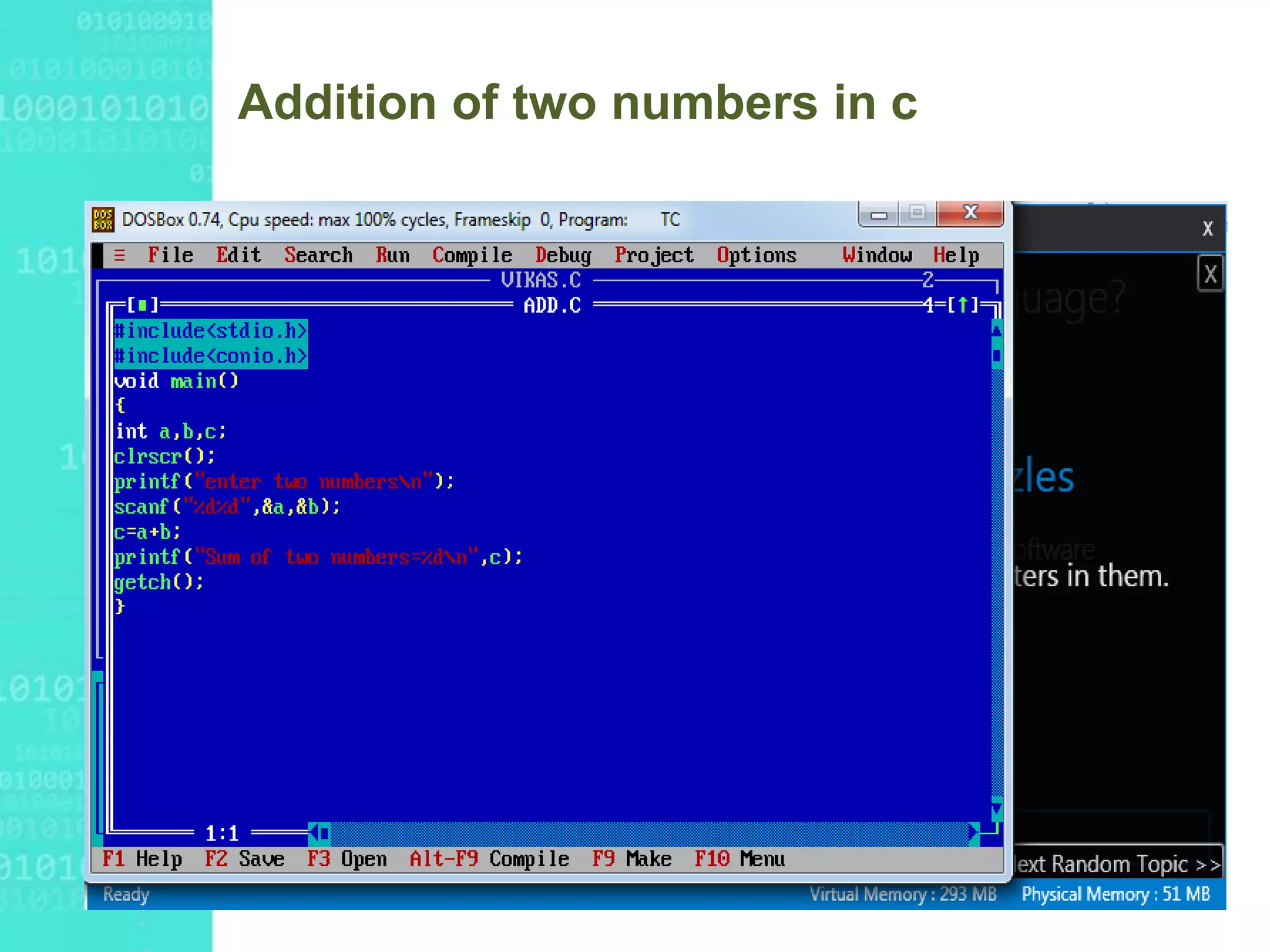This screenshot has height=952, width=1270.
Task: Click the vertical scrollbar up arrow
Action: 997,330
